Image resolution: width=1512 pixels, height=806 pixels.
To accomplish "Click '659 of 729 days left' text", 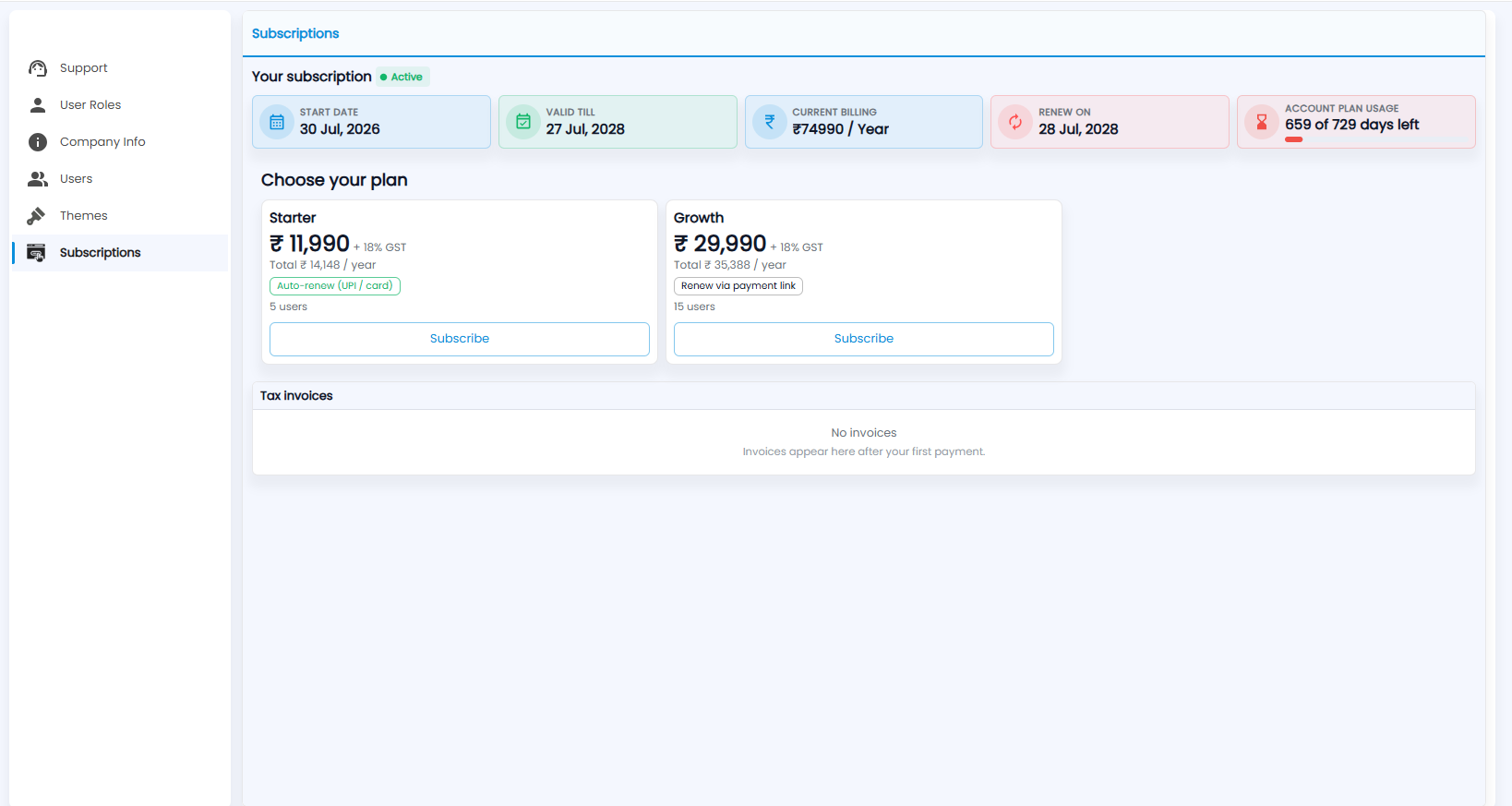I will coord(1352,125).
